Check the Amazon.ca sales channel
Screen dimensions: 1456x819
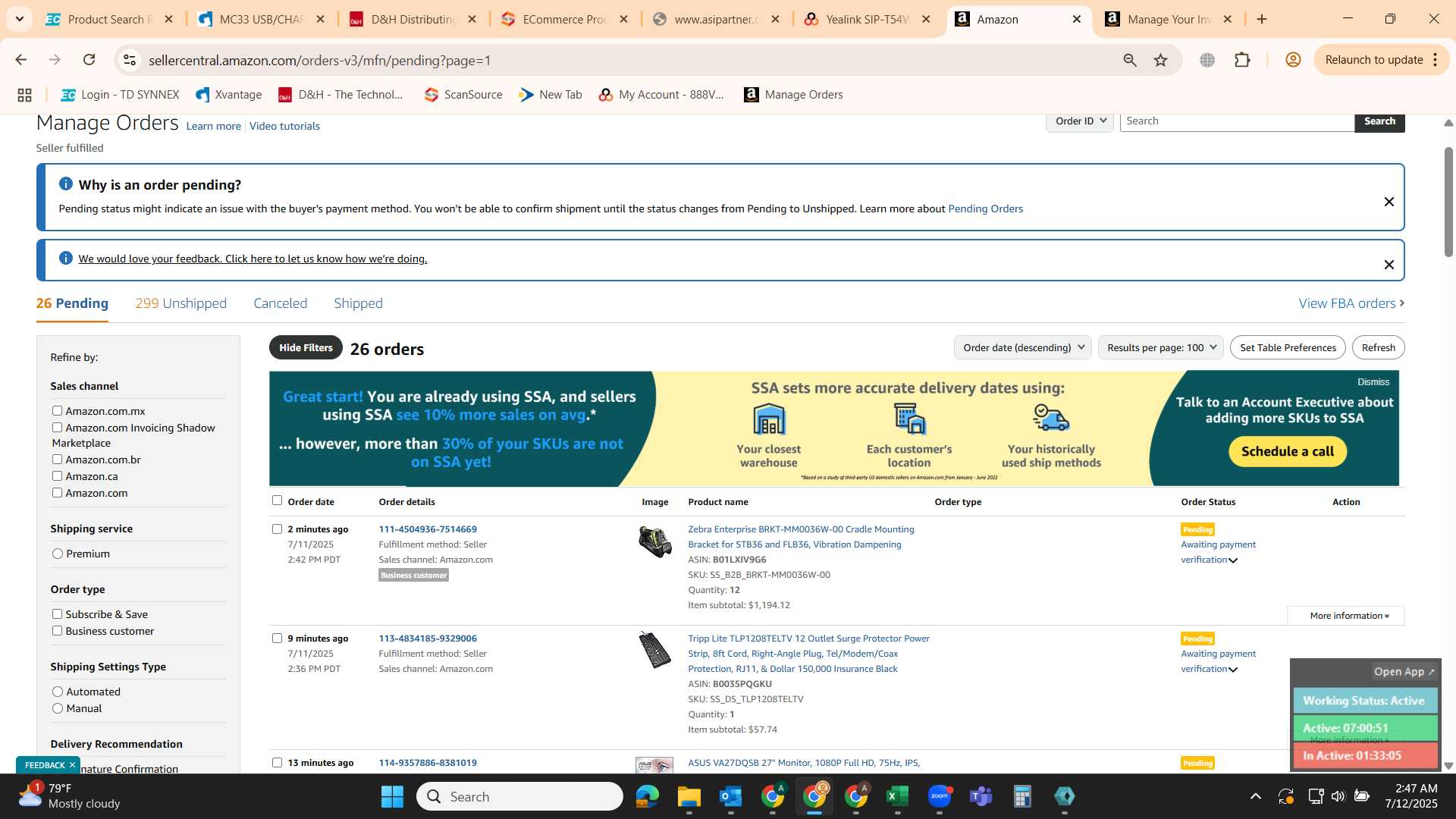(x=57, y=475)
